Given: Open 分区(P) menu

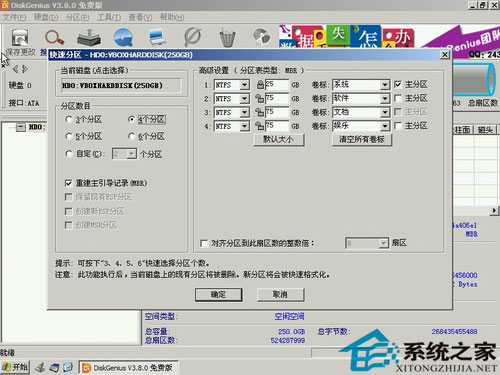Looking at the screenshot, I should (77, 17).
